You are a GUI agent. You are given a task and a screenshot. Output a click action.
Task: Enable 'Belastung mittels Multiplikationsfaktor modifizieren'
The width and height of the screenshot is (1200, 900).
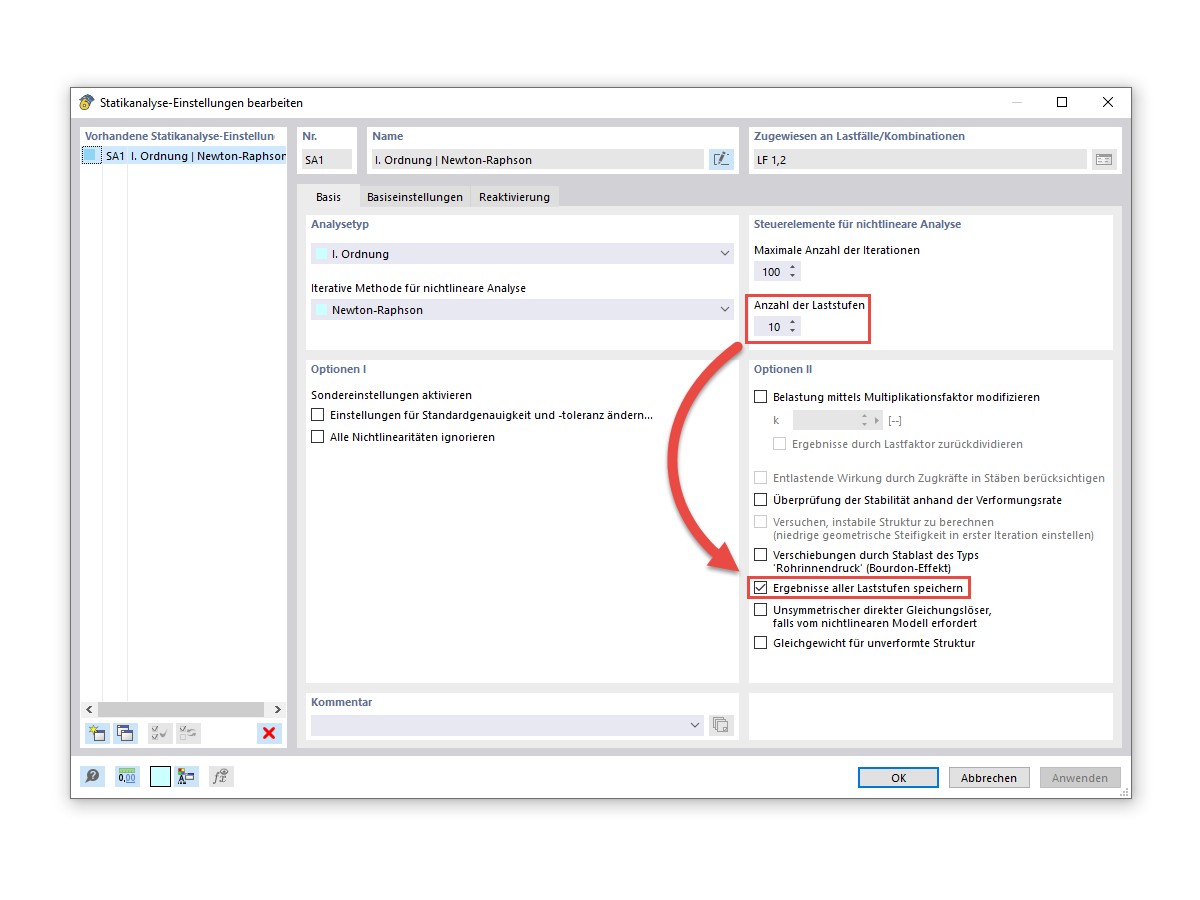pyautogui.click(x=760, y=396)
